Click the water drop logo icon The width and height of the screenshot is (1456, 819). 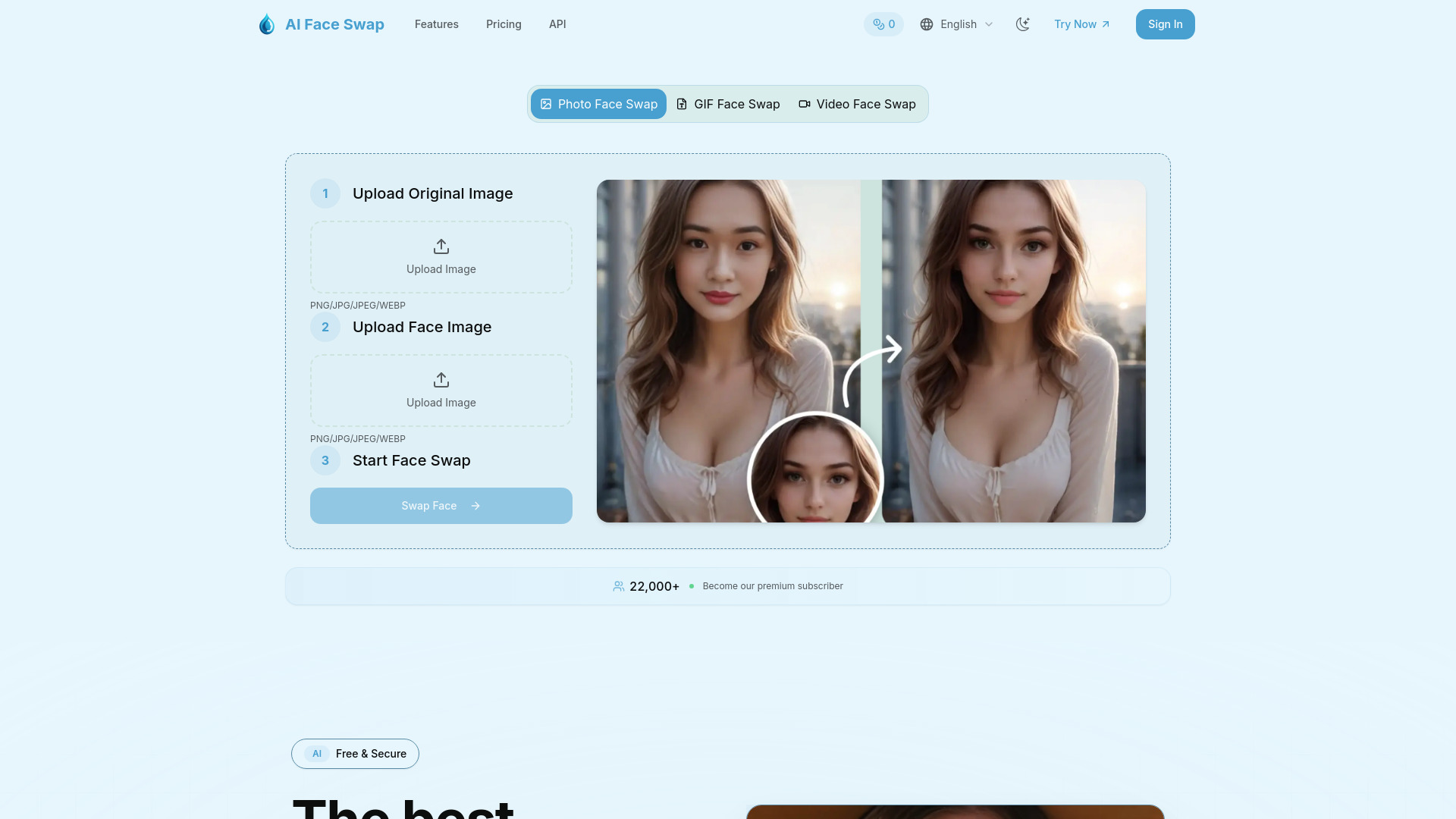(x=266, y=24)
